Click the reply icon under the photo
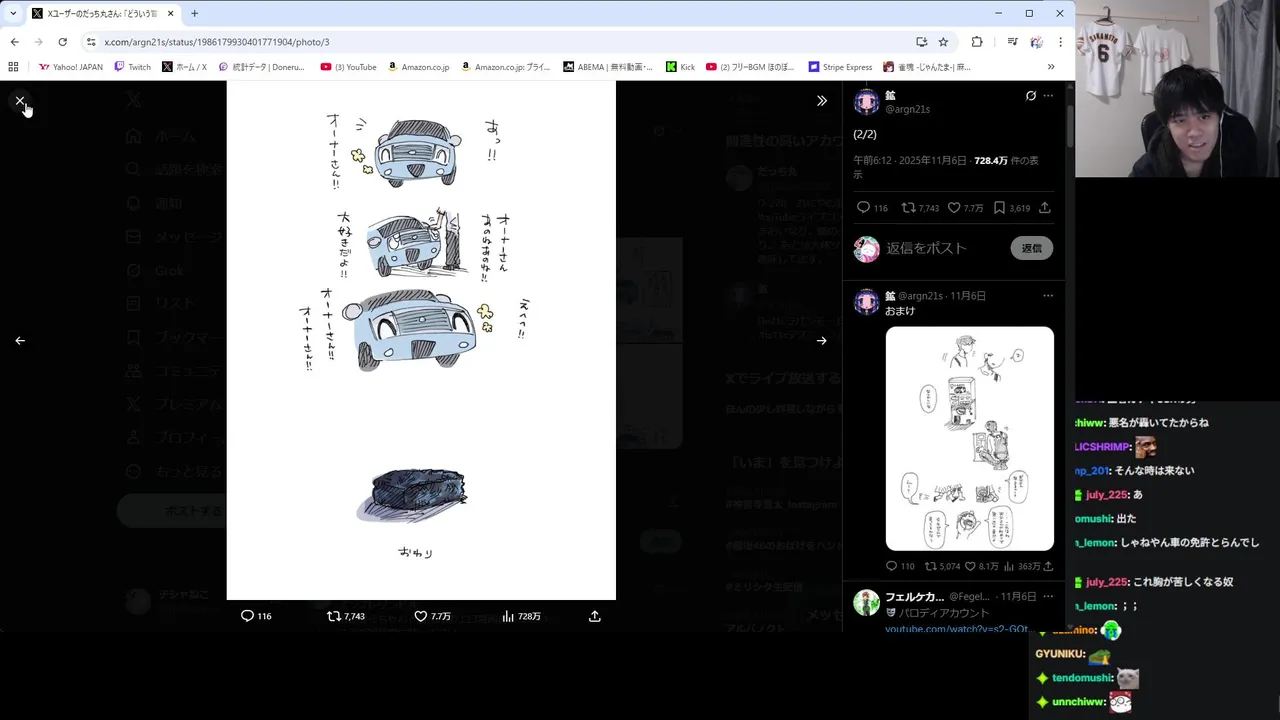This screenshot has height=720, width=1280. pyautogui.click(x=256, y=616)
